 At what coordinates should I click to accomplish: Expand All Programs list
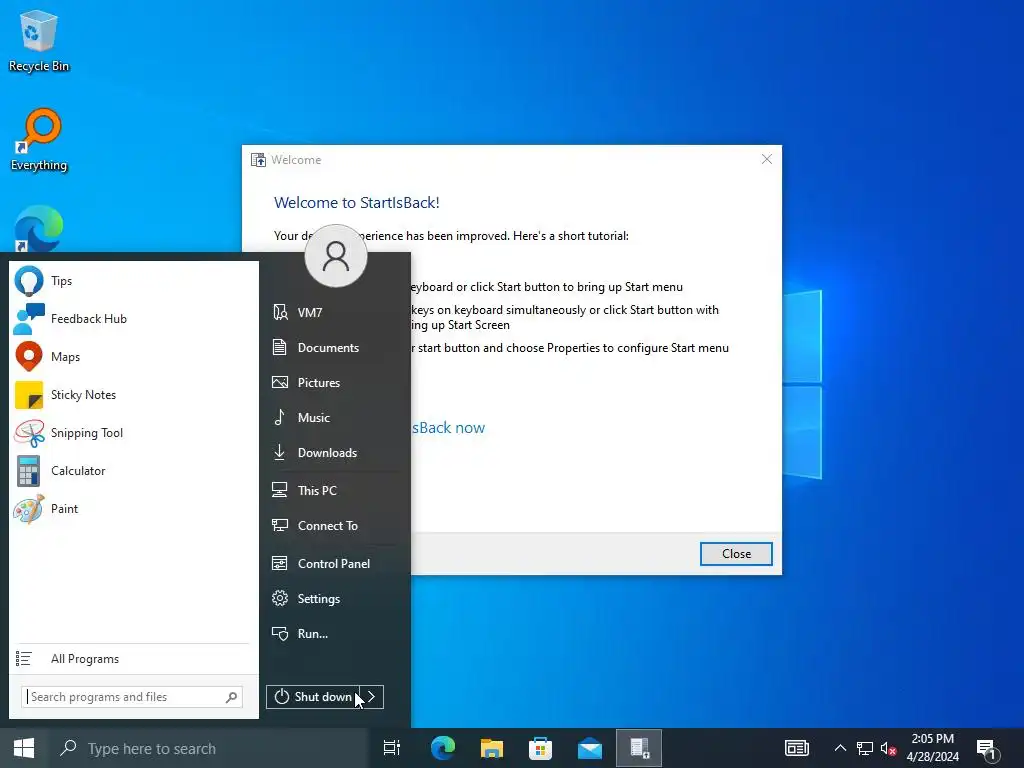134,659
